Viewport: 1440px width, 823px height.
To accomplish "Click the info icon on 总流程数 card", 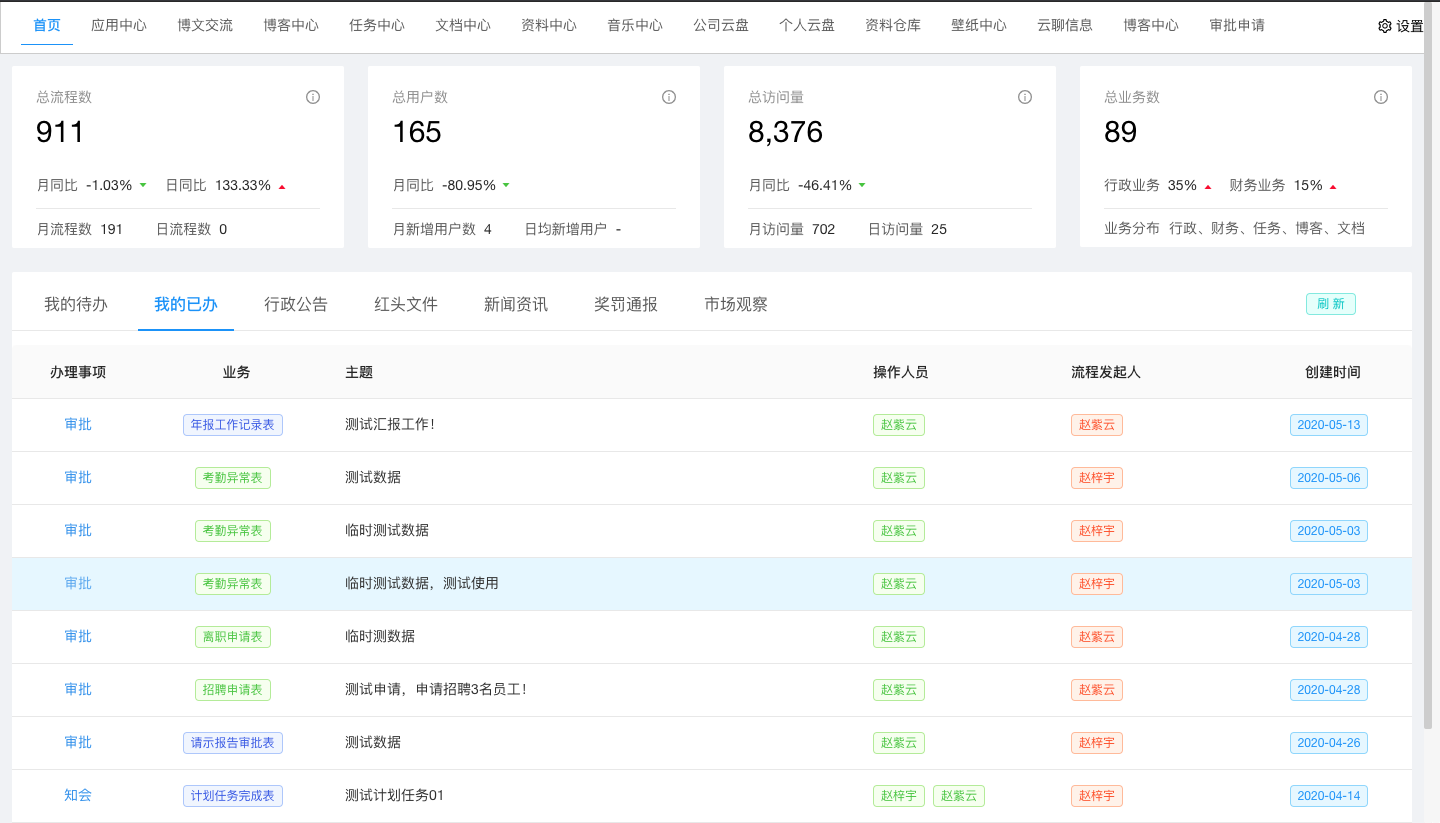I will 313,97.
